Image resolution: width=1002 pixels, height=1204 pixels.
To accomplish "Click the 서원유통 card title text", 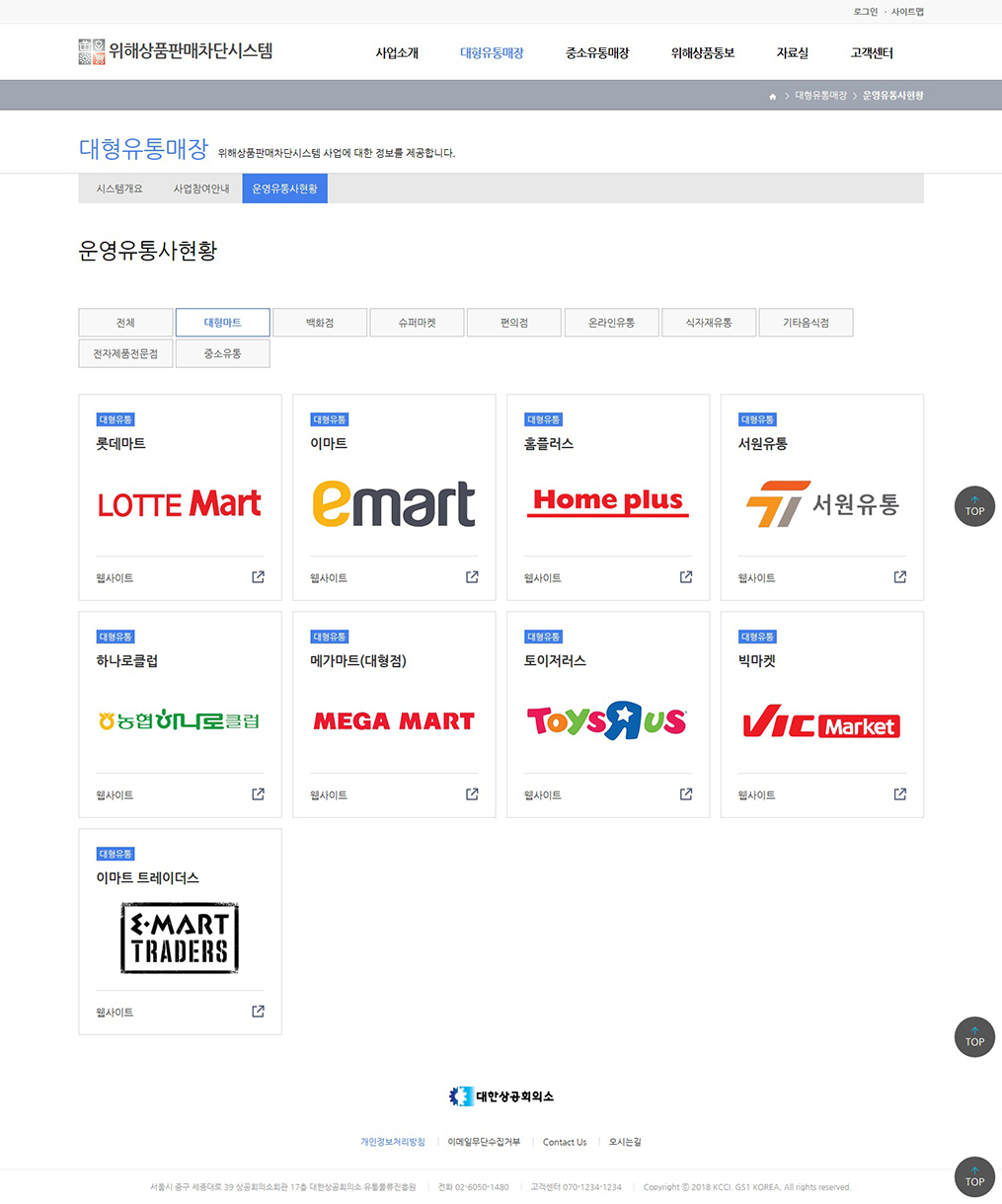I will click(763, 444).
